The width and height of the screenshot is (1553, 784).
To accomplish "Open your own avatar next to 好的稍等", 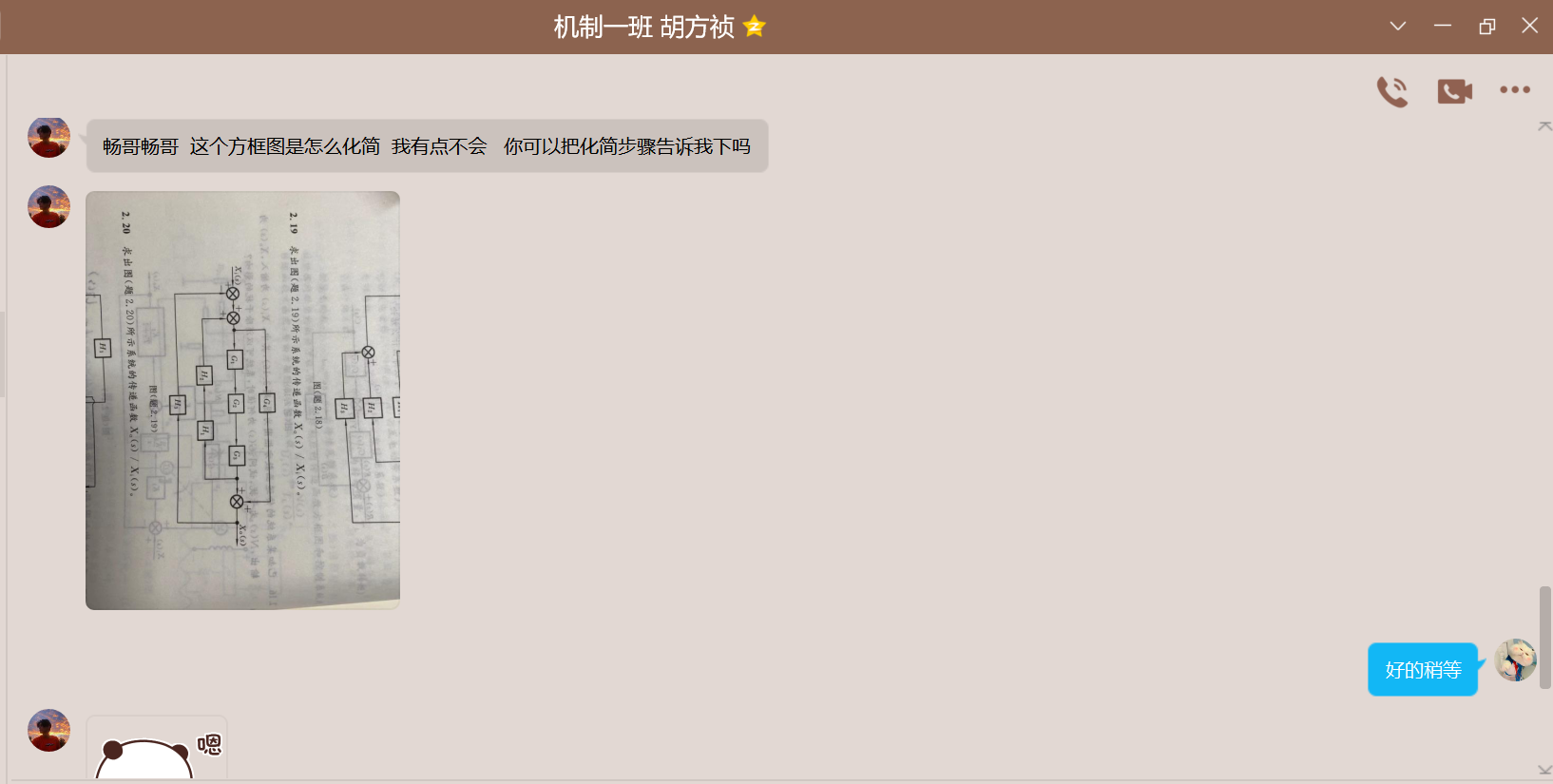I will [1515, 660].
